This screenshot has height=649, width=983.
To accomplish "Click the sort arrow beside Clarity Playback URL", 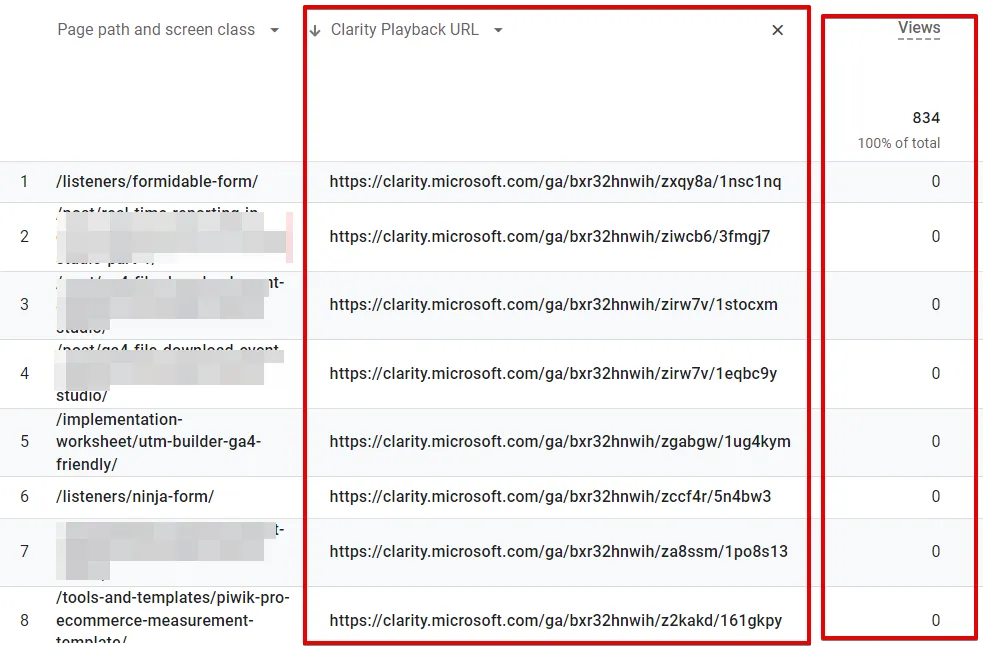I will (x=315, y=31).
